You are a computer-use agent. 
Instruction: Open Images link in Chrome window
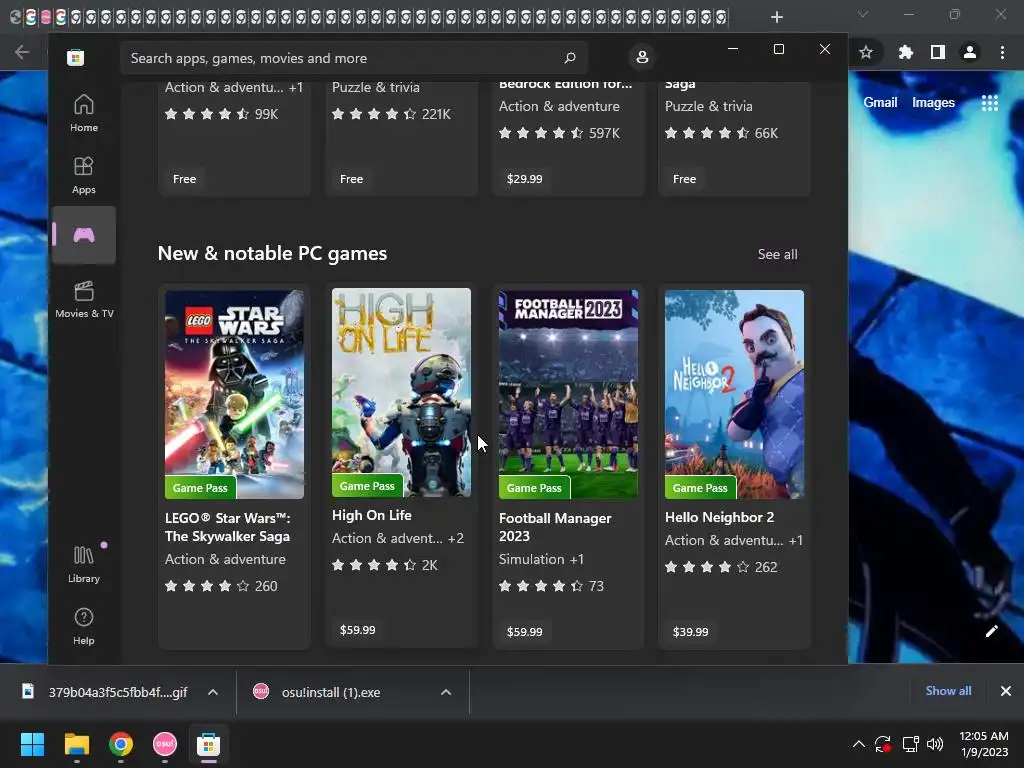pos(933,103)
